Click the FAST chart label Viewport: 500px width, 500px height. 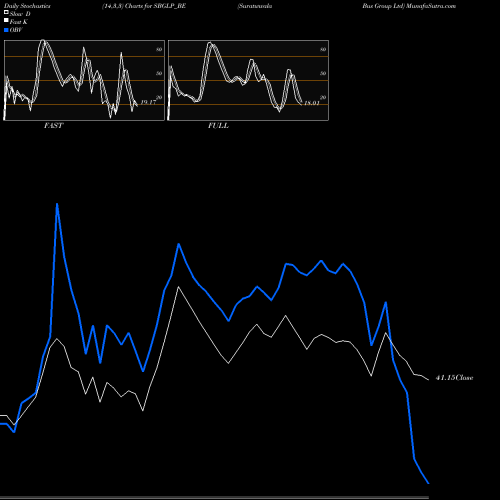[53, 126]
